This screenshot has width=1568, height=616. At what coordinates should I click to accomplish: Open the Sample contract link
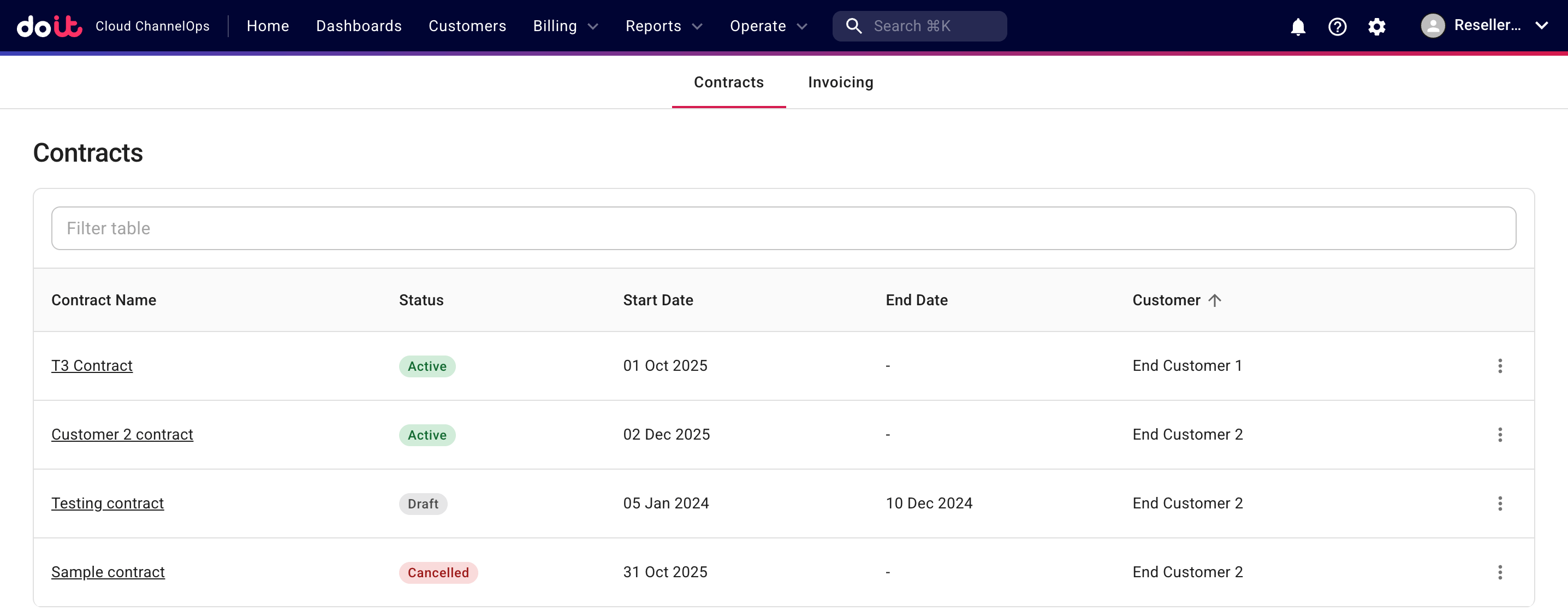(x=108, y=572)
